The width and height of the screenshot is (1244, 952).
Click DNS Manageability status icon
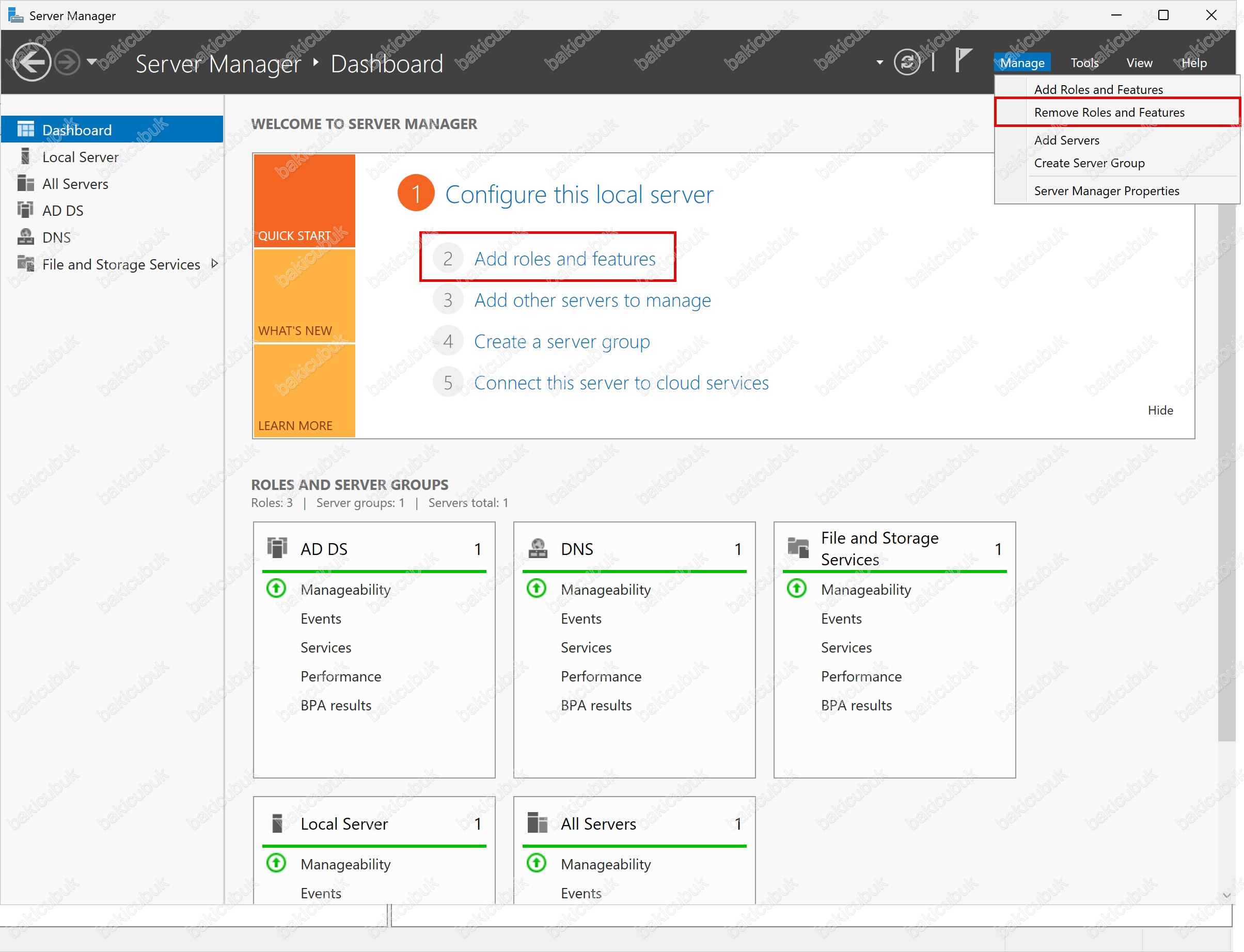click(536, 588)
